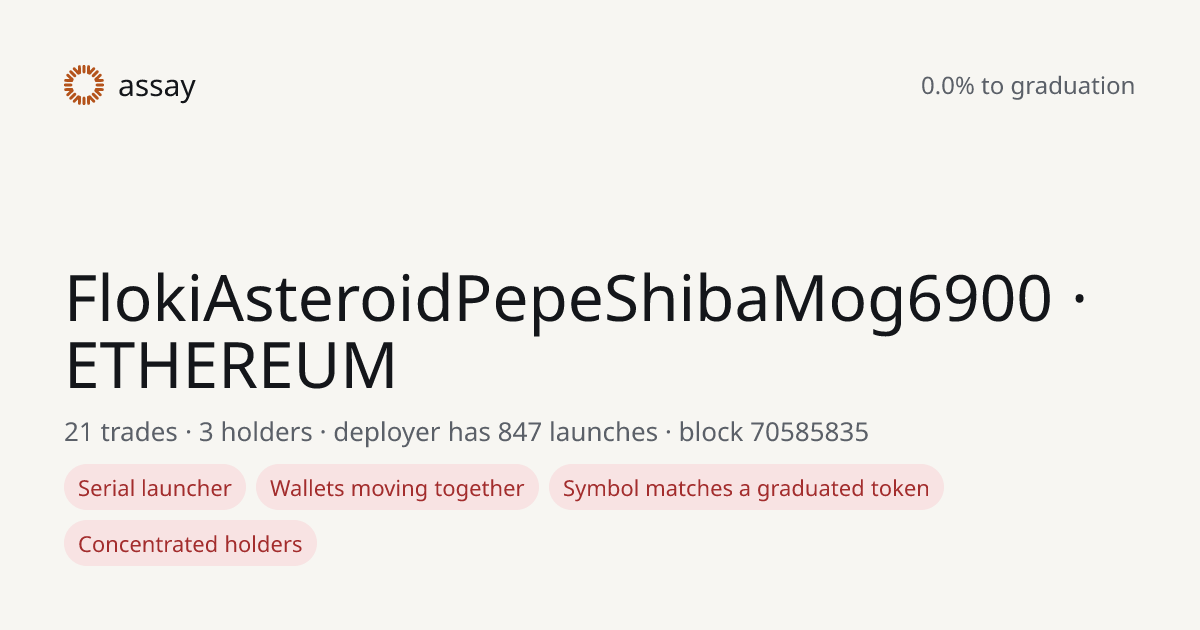Open the Symbol matches a graduated token tag
This screenshot has width=1200, height=630.
click(746, 488)
